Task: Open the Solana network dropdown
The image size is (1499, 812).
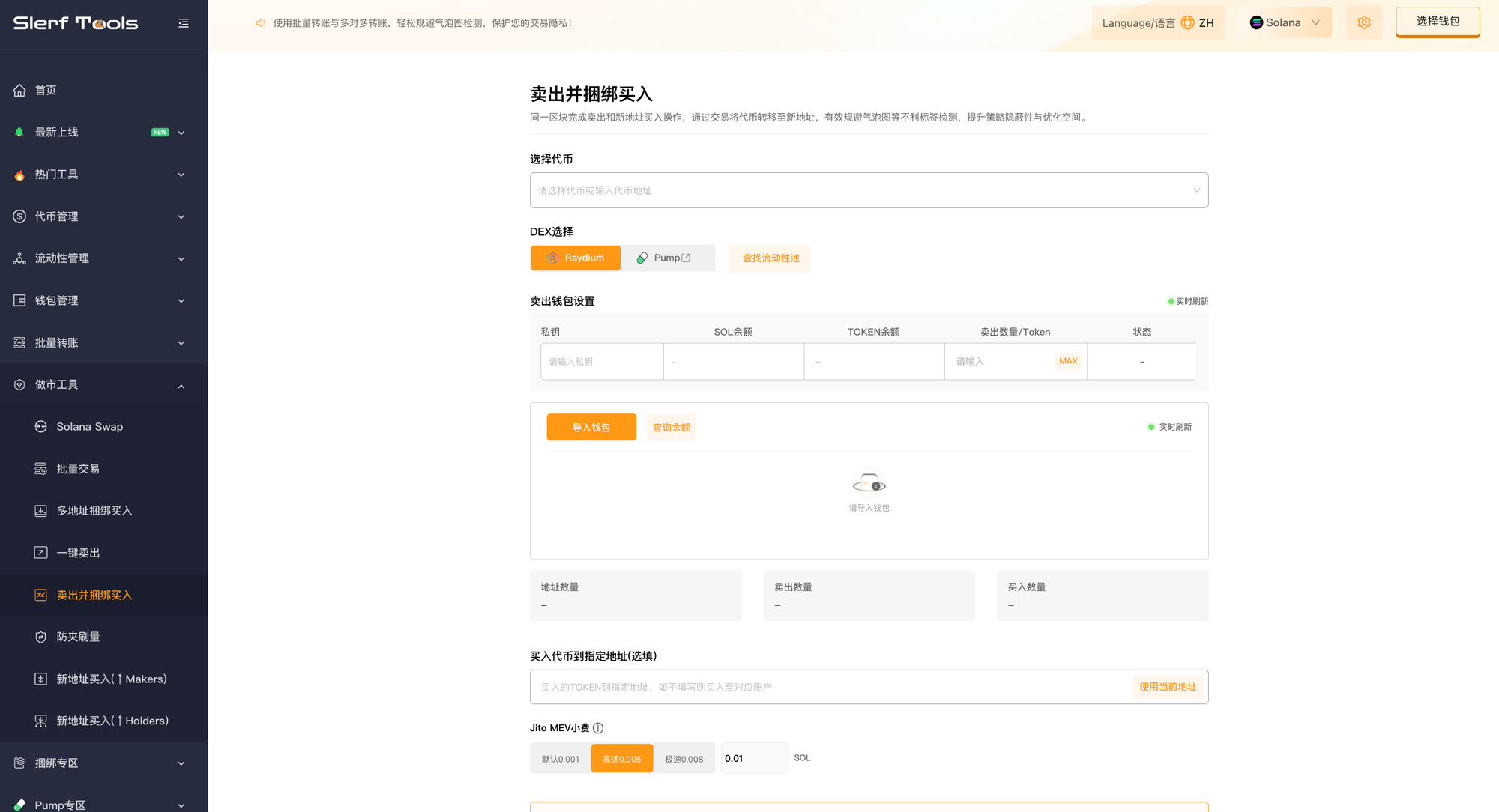Action: pos(1285,23)
